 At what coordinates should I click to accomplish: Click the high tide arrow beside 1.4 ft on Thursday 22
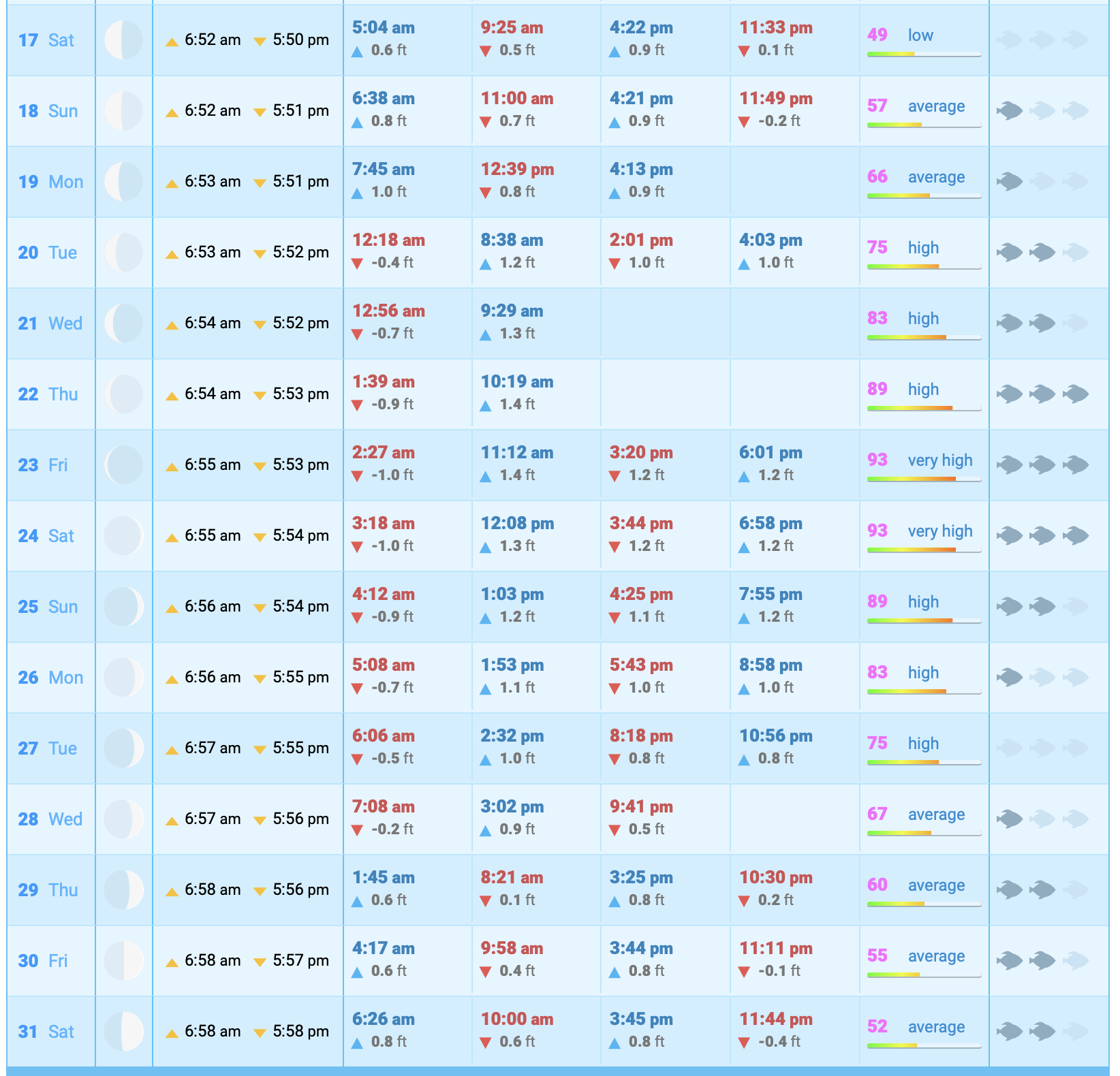485,406
